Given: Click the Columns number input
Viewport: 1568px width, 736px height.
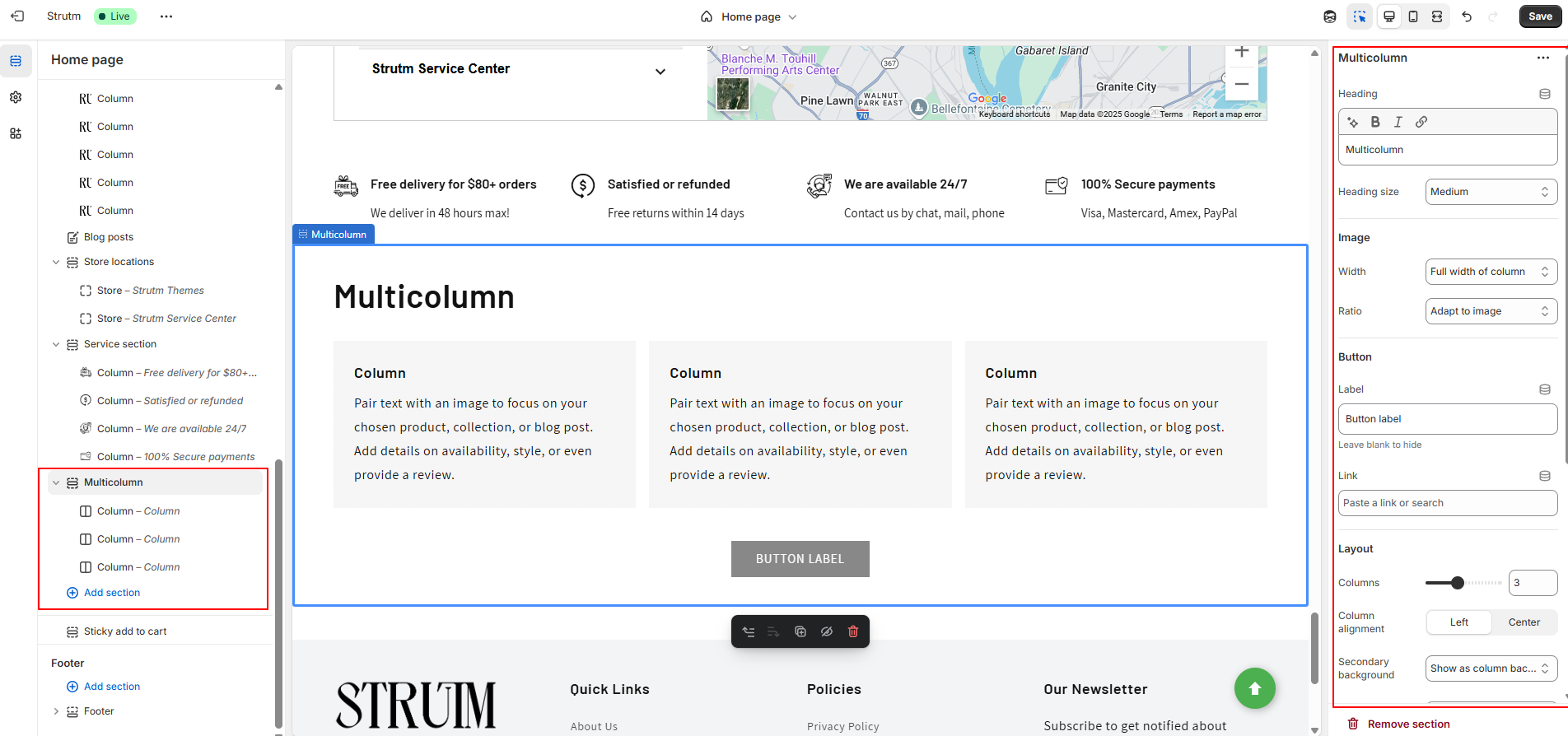Looking at the screenshot, I should pyautogui.click(x=1533, y=583).
